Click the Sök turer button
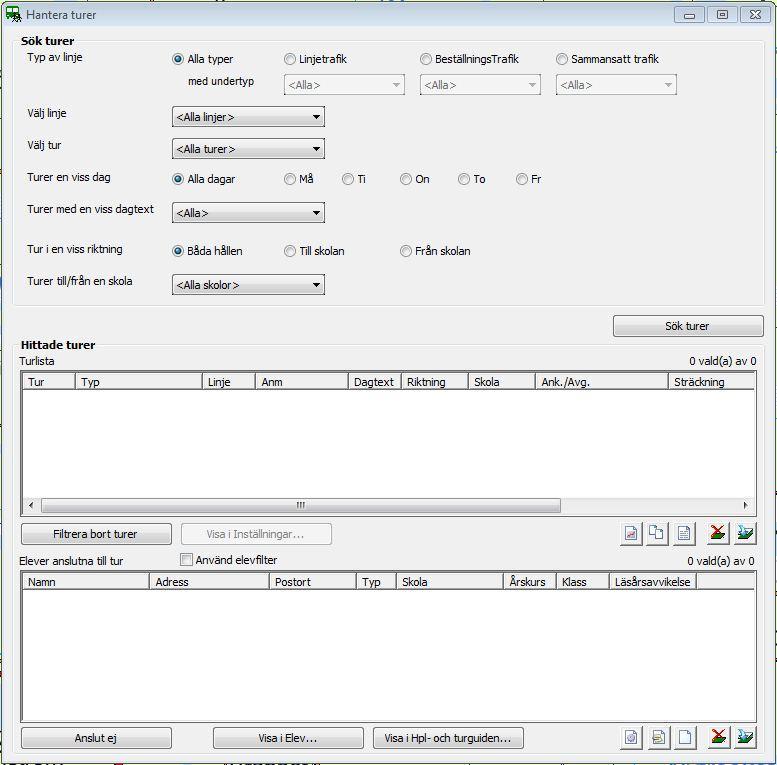Viewport: 777px width, 765px height. tap(688, 326)
